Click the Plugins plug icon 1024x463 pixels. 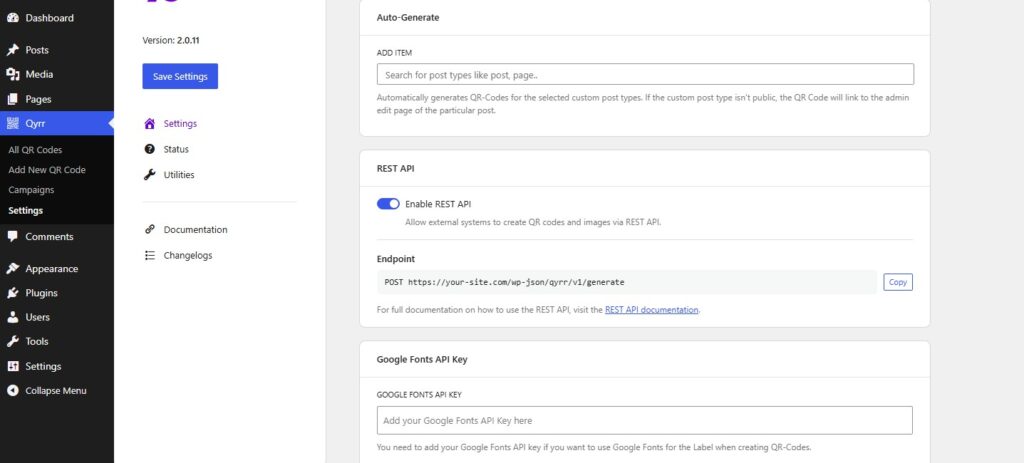[12, 293]
